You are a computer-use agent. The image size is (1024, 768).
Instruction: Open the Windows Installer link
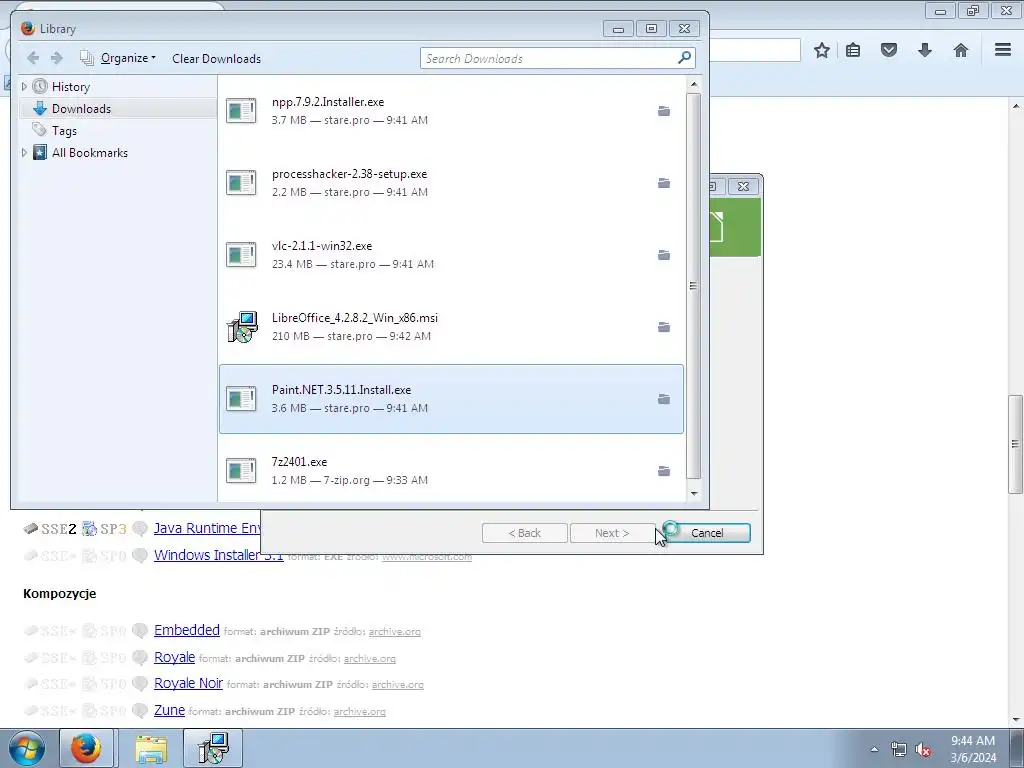coord(218,554)
